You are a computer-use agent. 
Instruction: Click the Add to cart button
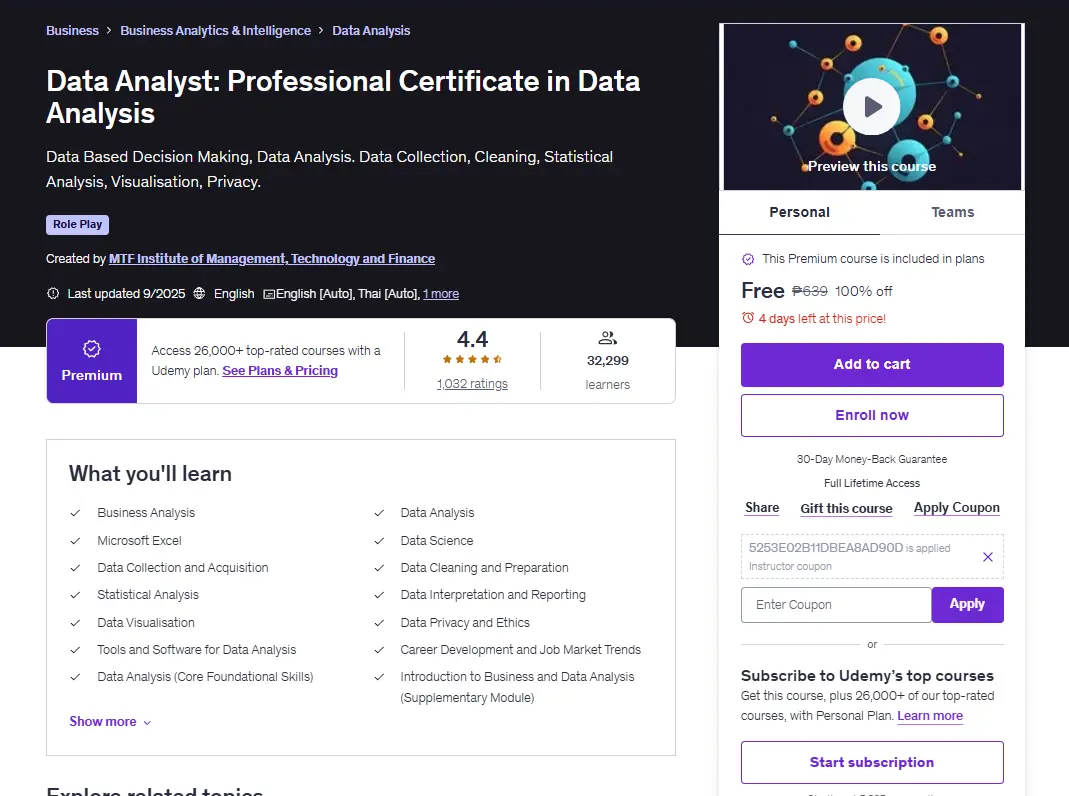872,365
